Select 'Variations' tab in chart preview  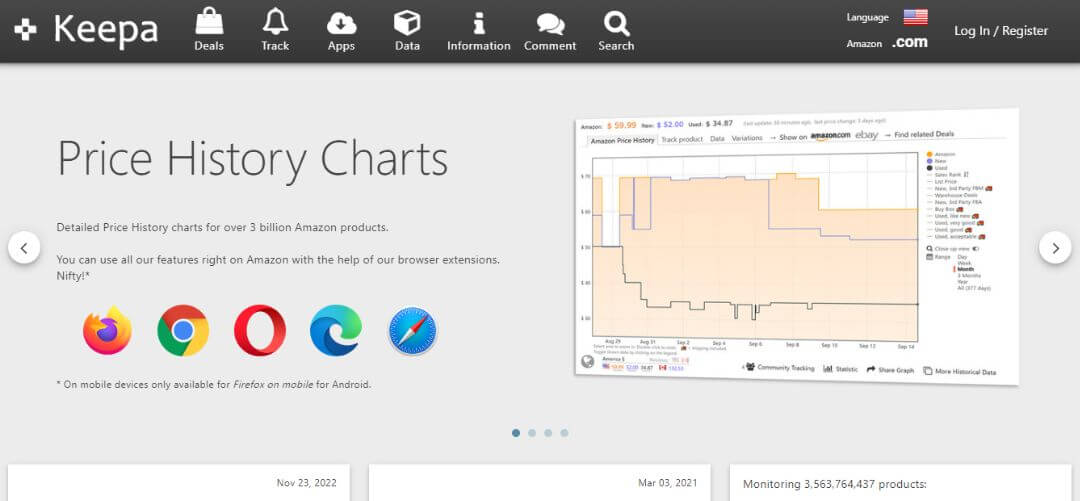coord(747,138)
